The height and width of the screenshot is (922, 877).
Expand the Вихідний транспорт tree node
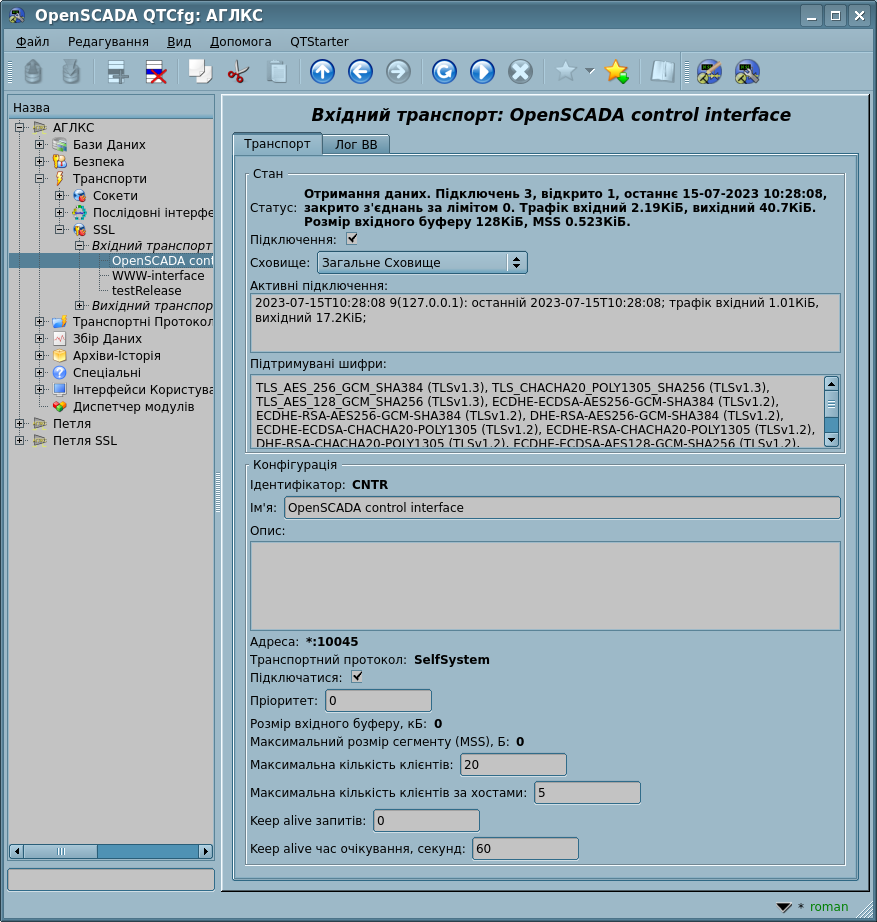(79, 305)
